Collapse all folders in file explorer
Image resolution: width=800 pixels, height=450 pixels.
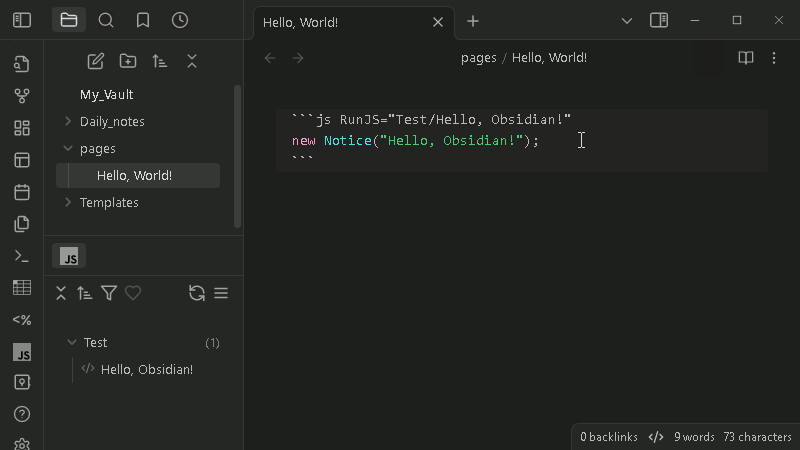coord(192,61)
